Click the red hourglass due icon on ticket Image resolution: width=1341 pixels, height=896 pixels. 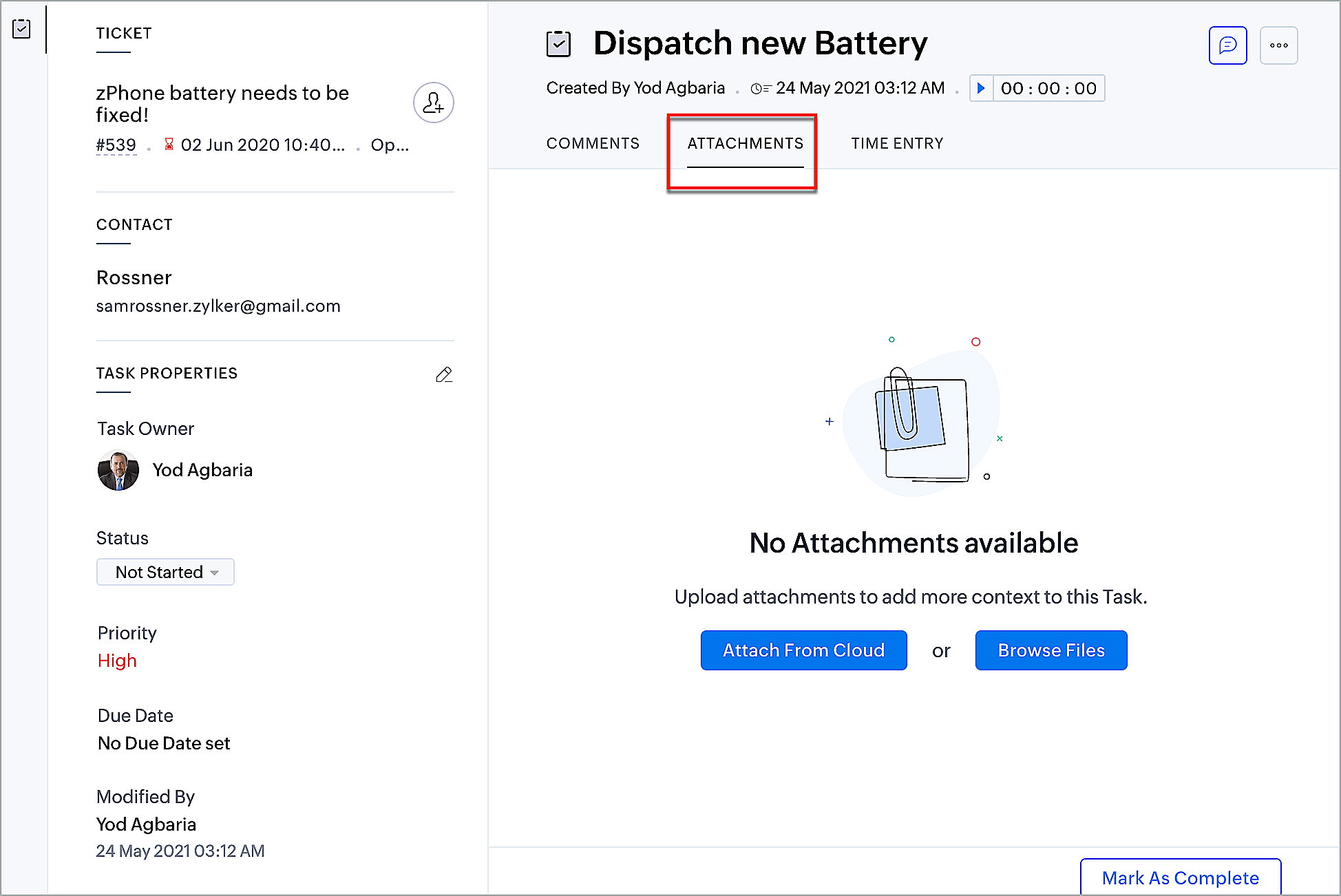tap(169, 145)
